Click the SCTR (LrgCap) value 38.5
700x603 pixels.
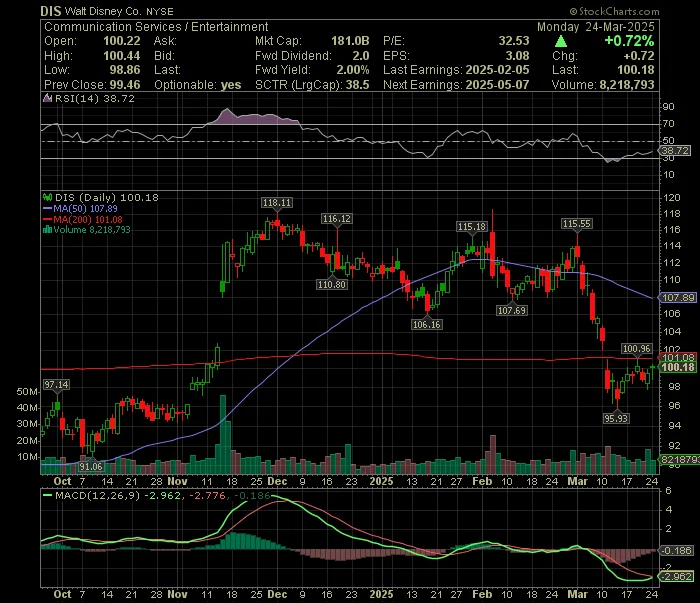(x=358, y=85)
